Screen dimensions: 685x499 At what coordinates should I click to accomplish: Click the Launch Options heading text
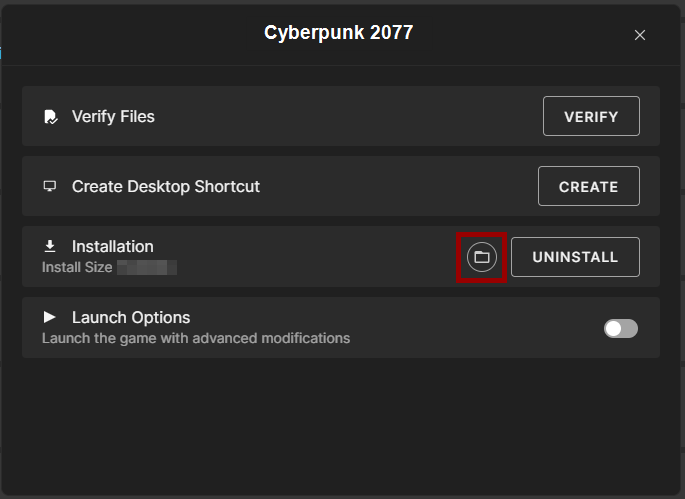(131, 318)
